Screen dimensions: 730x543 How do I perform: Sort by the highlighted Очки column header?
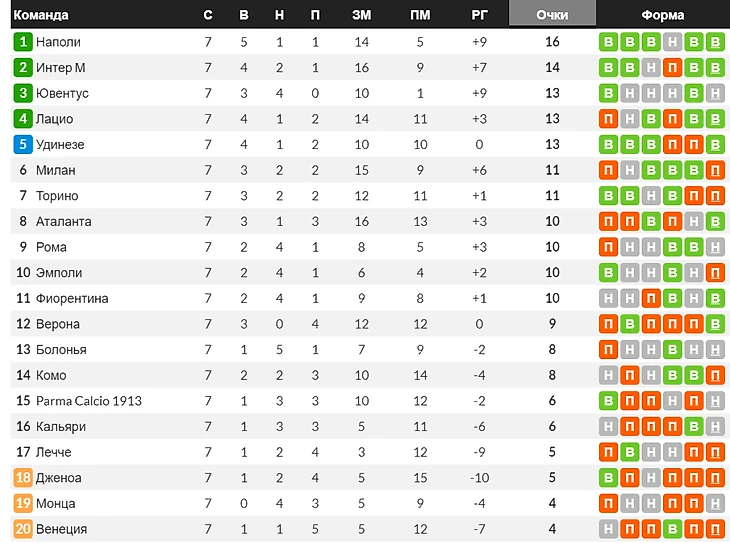[552, 14]
